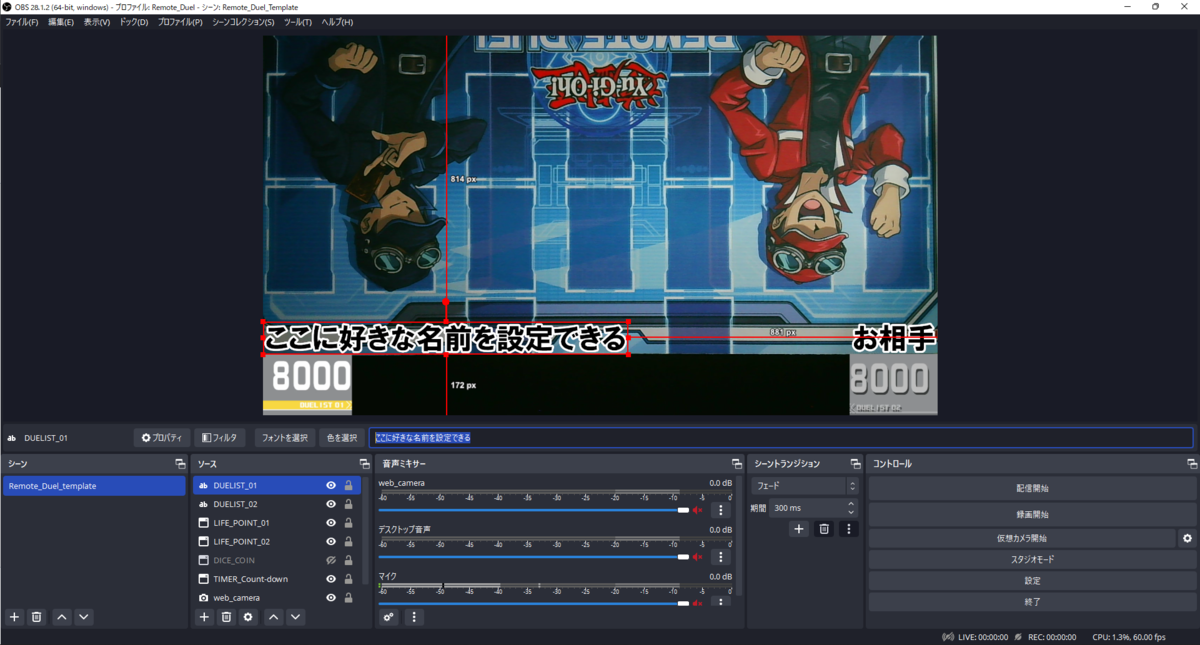Image resolution: width=1200 pixels, height=645 pixels.
Task: Delete selected source with trash icon
Action: tap(226, 617)
